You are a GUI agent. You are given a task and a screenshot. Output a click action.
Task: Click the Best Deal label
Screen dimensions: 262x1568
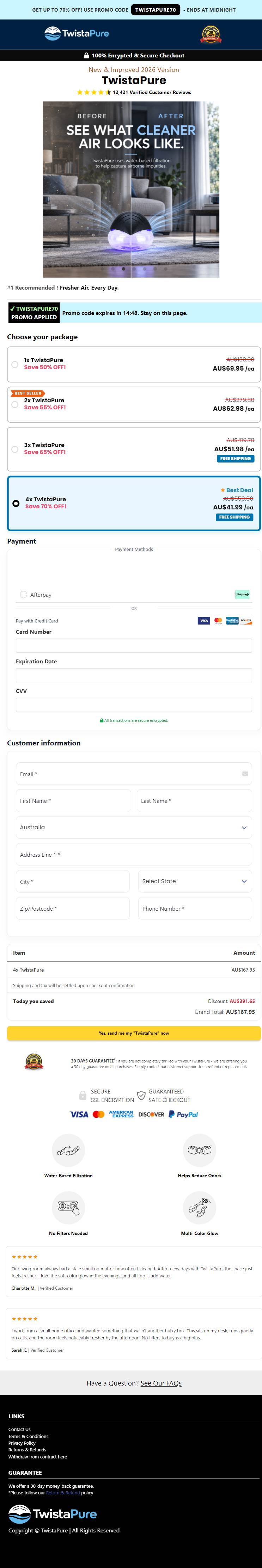tap(236, 490)
